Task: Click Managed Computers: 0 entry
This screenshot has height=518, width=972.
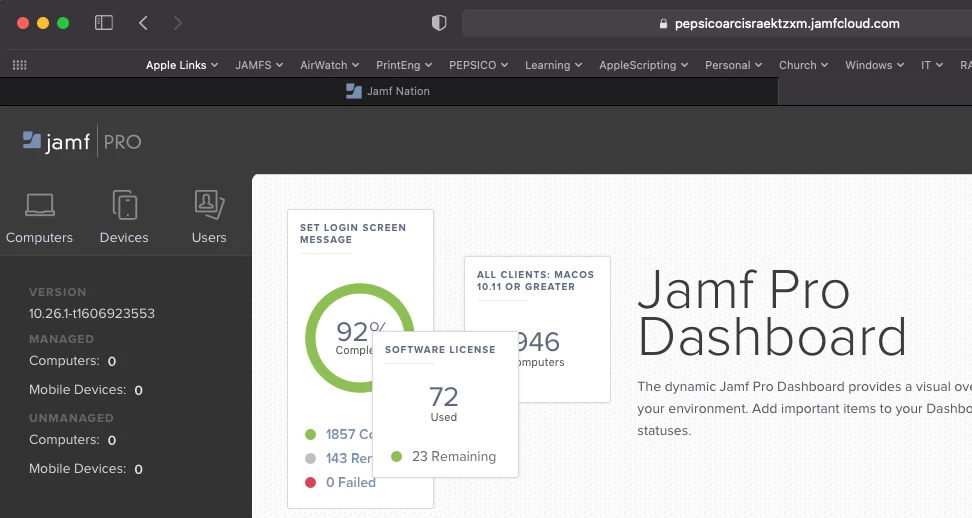Action: click(x=73, y=361)
